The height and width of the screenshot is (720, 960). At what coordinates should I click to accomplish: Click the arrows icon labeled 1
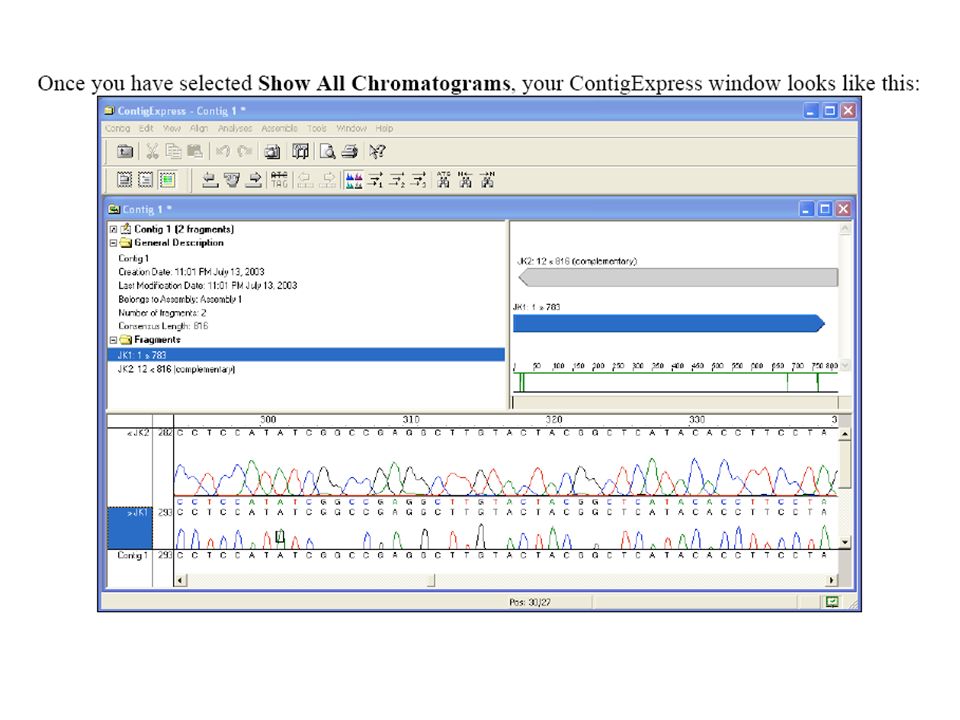[x=375, y=180]
